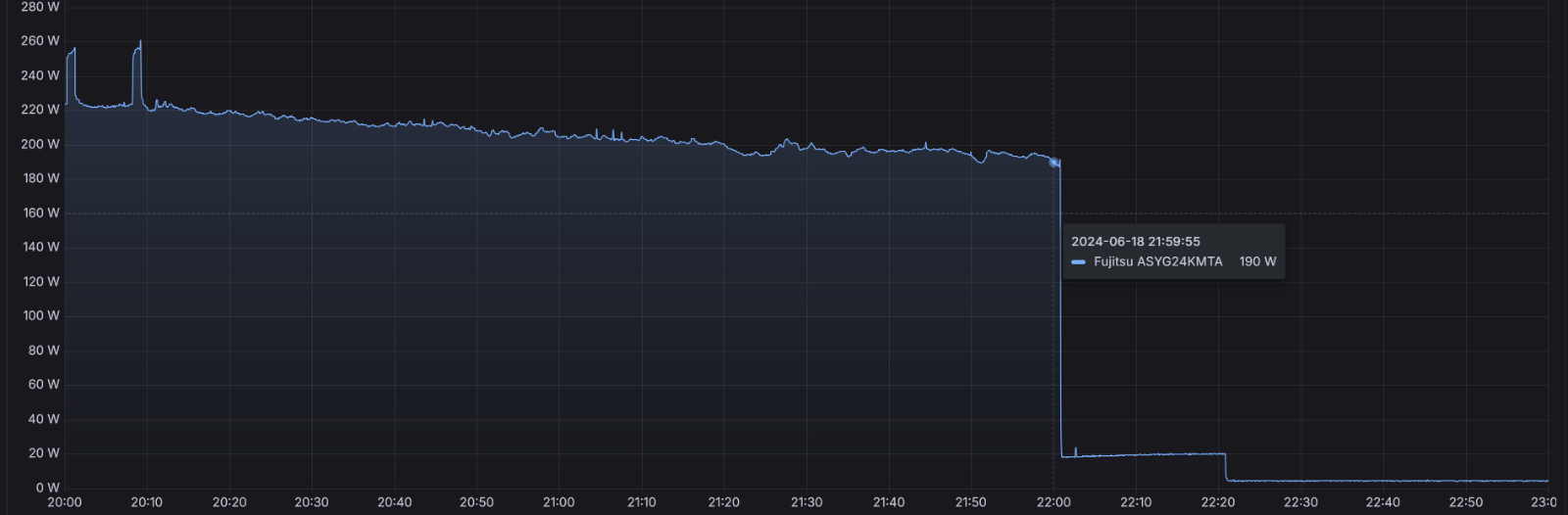Click the tooltip timestamp 2024-06-18 21:59:55
The height and width of the screenshot is (515, 1568).
pyautogui.click(x=1135, y=241)
